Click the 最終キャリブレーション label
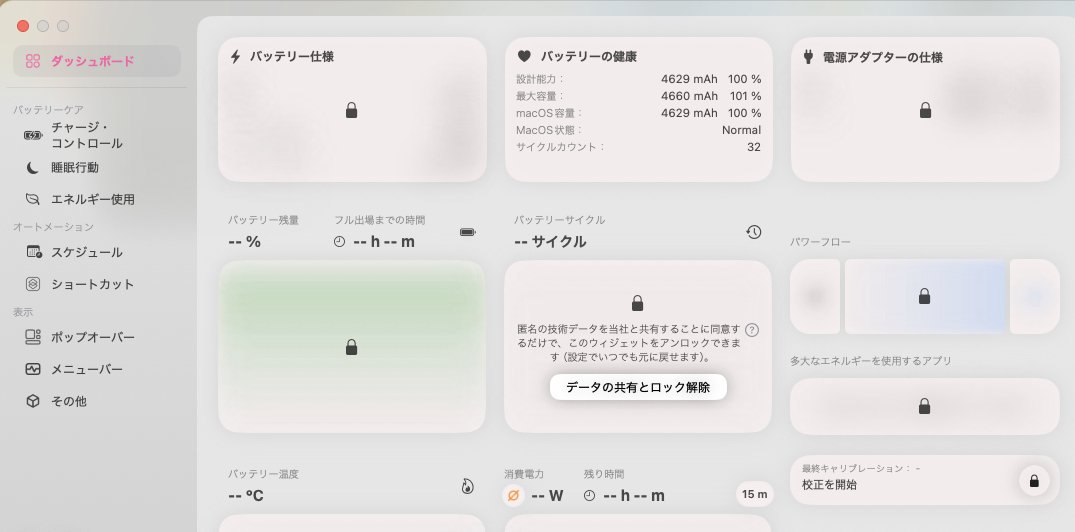The width and height of the screenshot is (1075, 532). [x=857, y=468]
